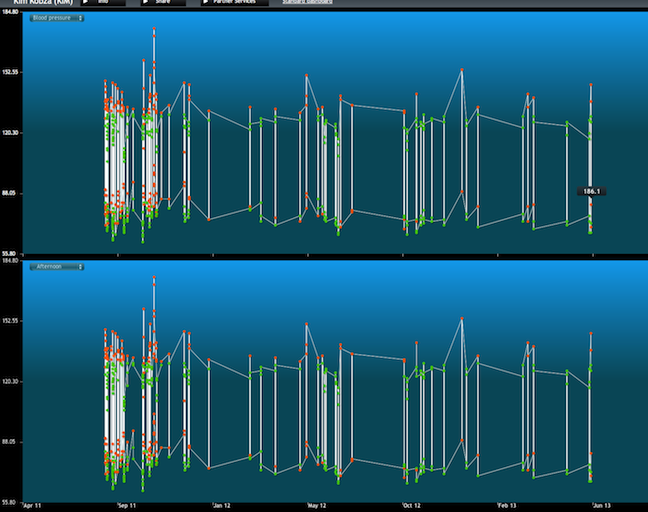
Task: Click the Feb 13 date marker
Action: 507,507
